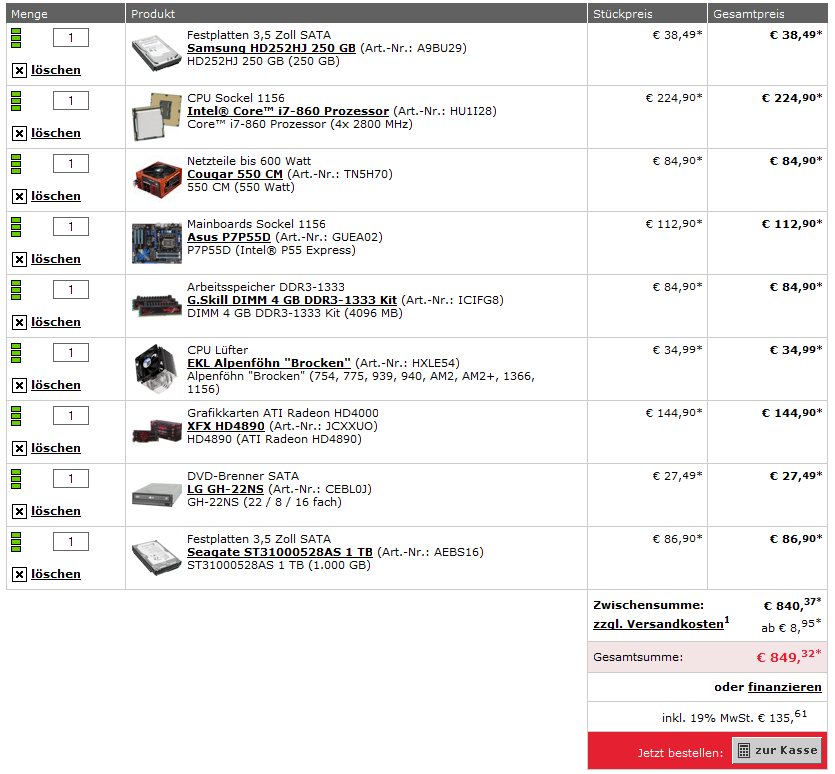Open the XFX HD4890 graphics card image
The width and height of the screenshot is (835, 774).
(x=157, y=431)
